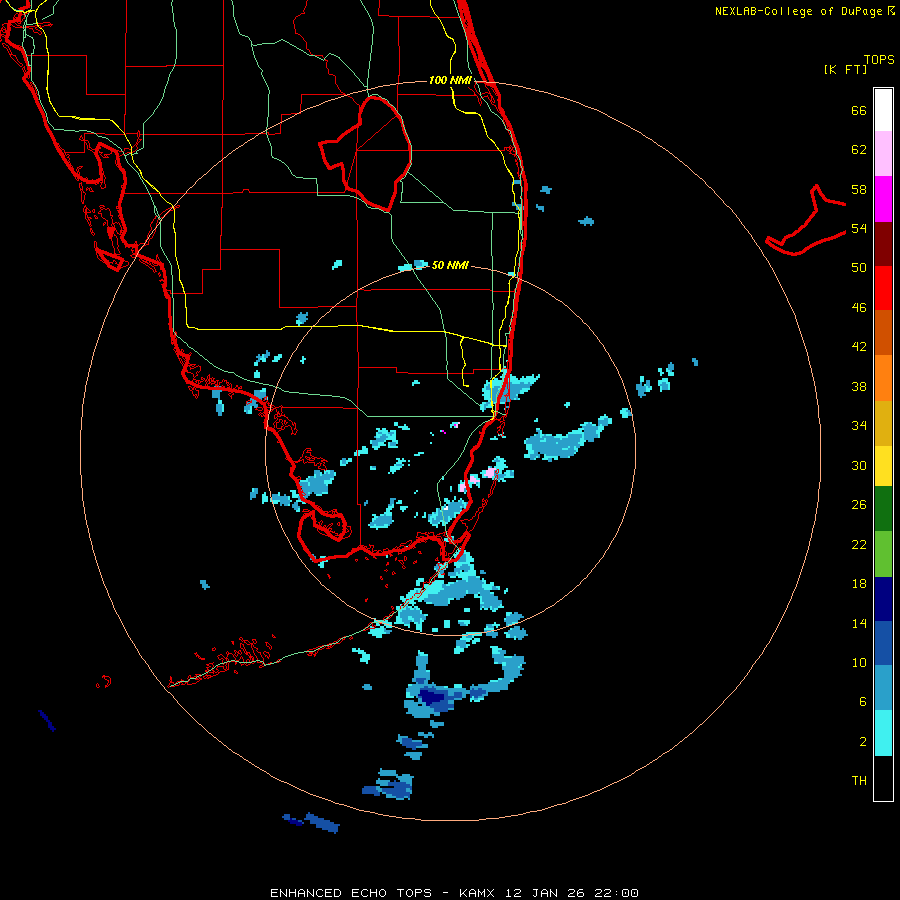
Task: Click the 14 legend value
Action: (859, 624)
